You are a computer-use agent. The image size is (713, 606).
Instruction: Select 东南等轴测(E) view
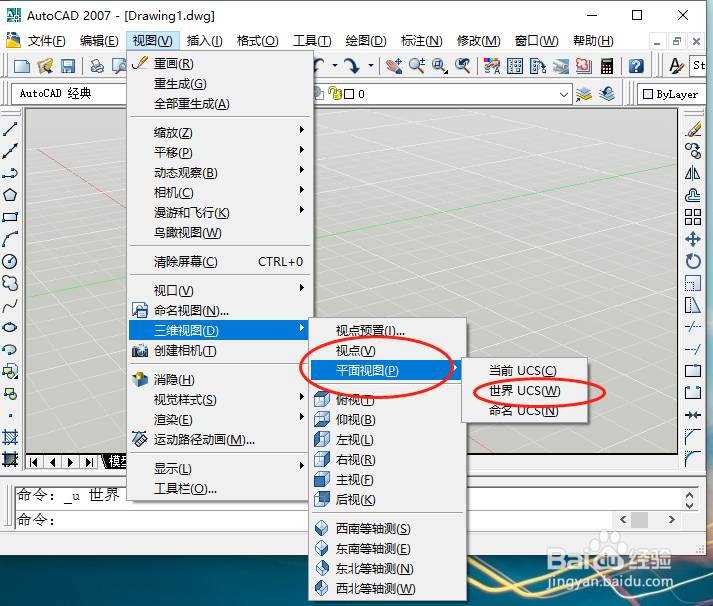click(x=387, y=548)
